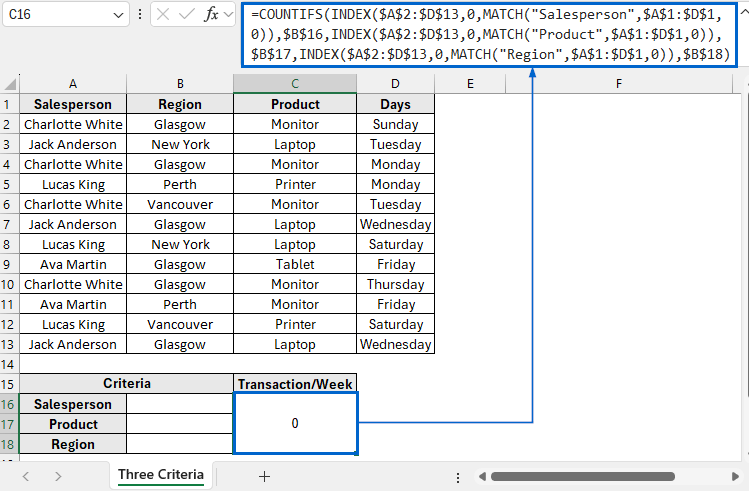
Task: Click the previous sheet navigation arrow
Action: (26, 476)
